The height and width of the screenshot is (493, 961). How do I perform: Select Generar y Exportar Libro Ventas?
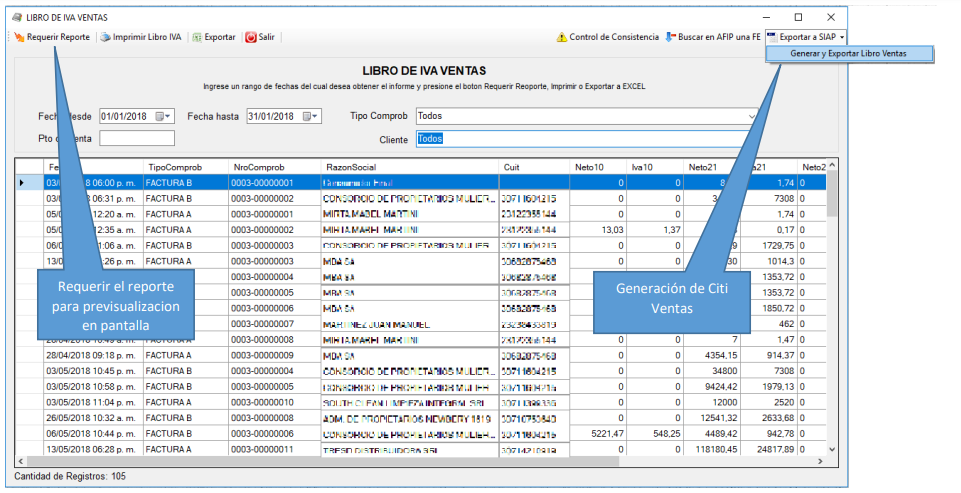coord(848,54)
